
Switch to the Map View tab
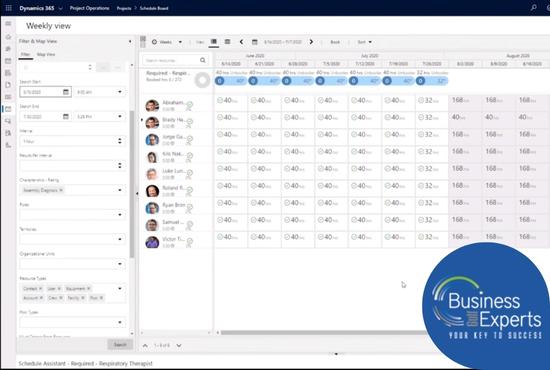(x=46, y=54)
